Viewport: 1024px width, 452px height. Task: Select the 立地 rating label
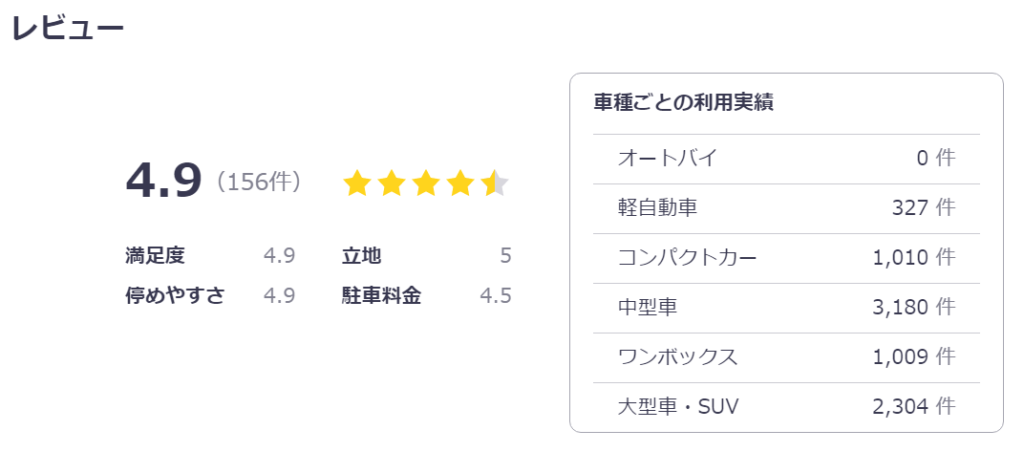coord(361,256)
